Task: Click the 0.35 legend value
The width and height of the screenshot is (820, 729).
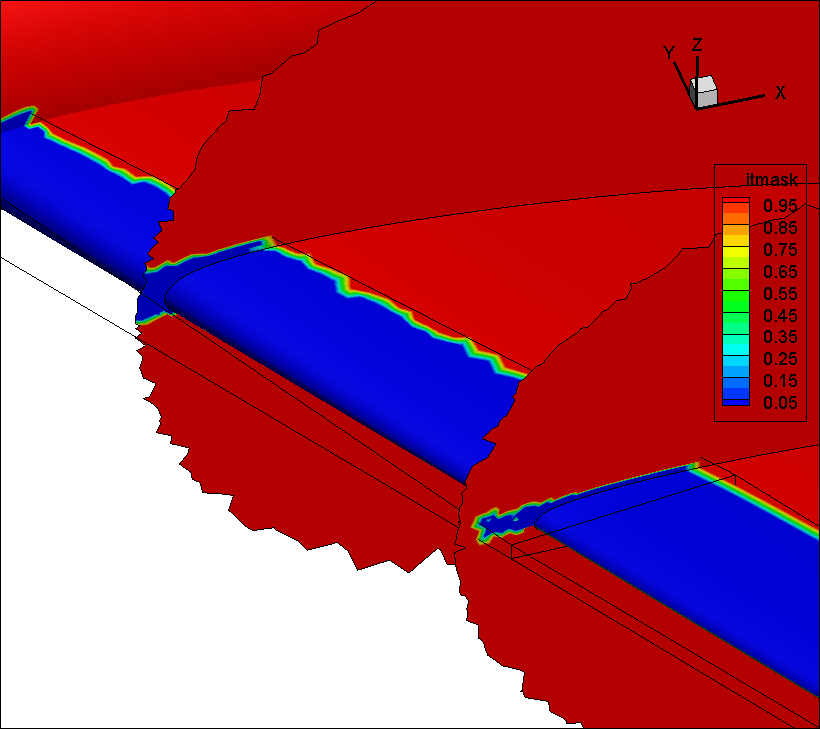Action: [x=780, y=337]
